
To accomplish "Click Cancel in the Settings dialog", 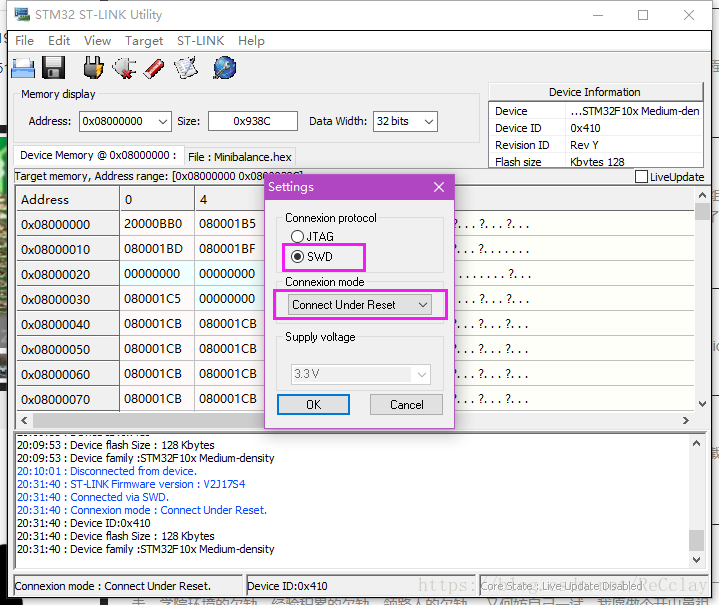I will [406, 405].
